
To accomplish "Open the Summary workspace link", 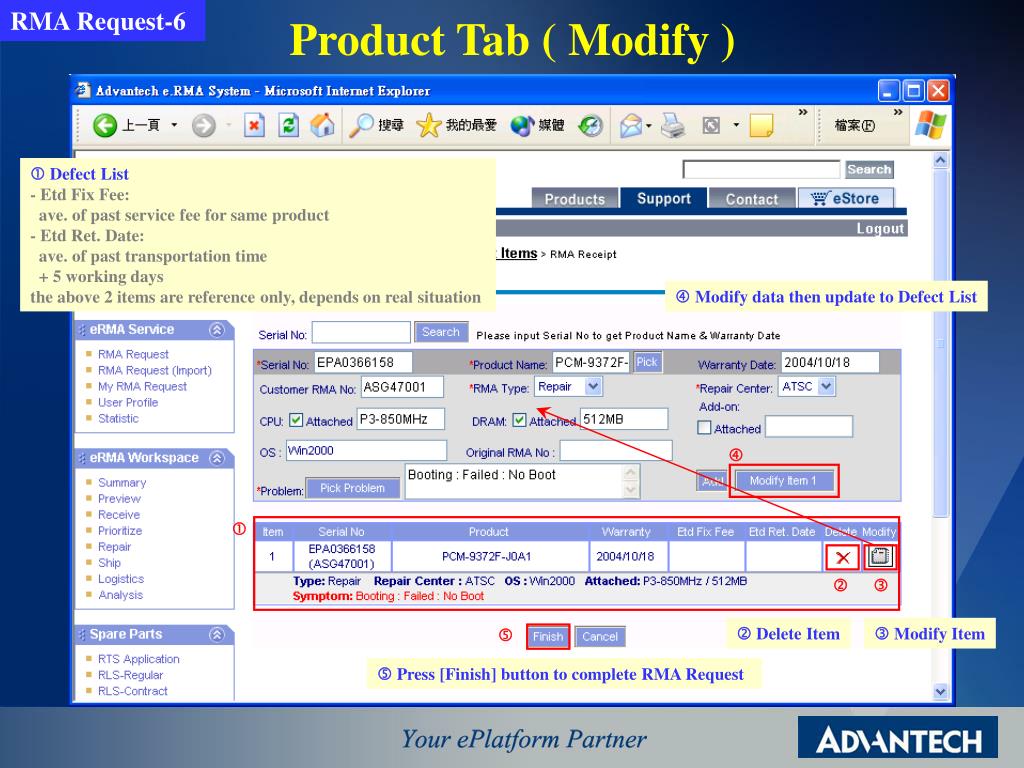I will click(122, 483).
